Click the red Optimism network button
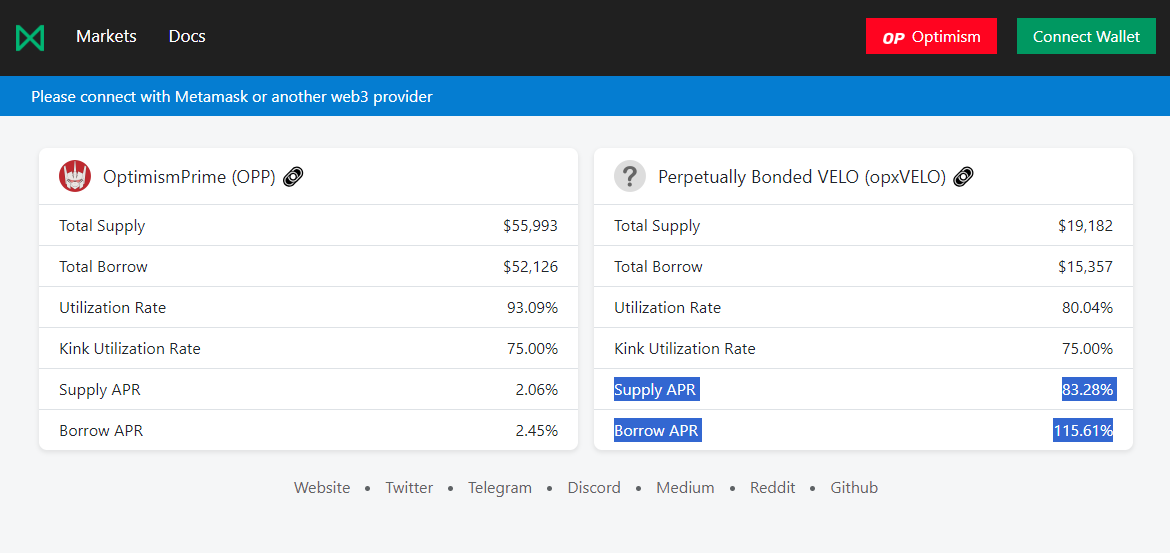Screen dimensions: 1170x553 [931, 37]
